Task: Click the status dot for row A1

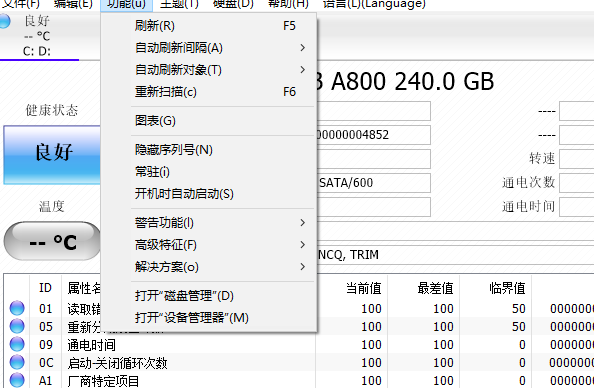Action: click(x=17, y=380)
